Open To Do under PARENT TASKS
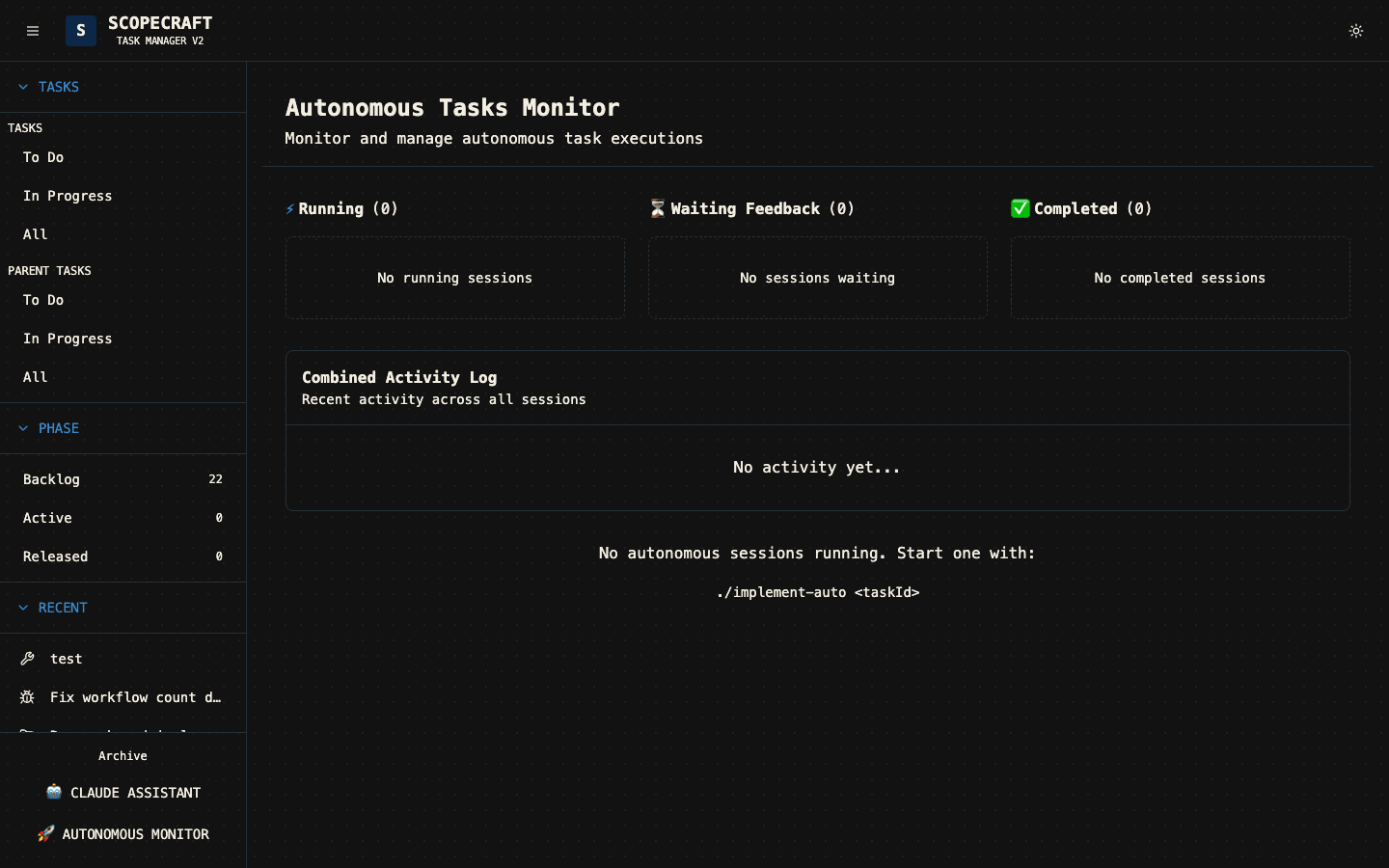1389x868 pixels. tap(123, 300)
